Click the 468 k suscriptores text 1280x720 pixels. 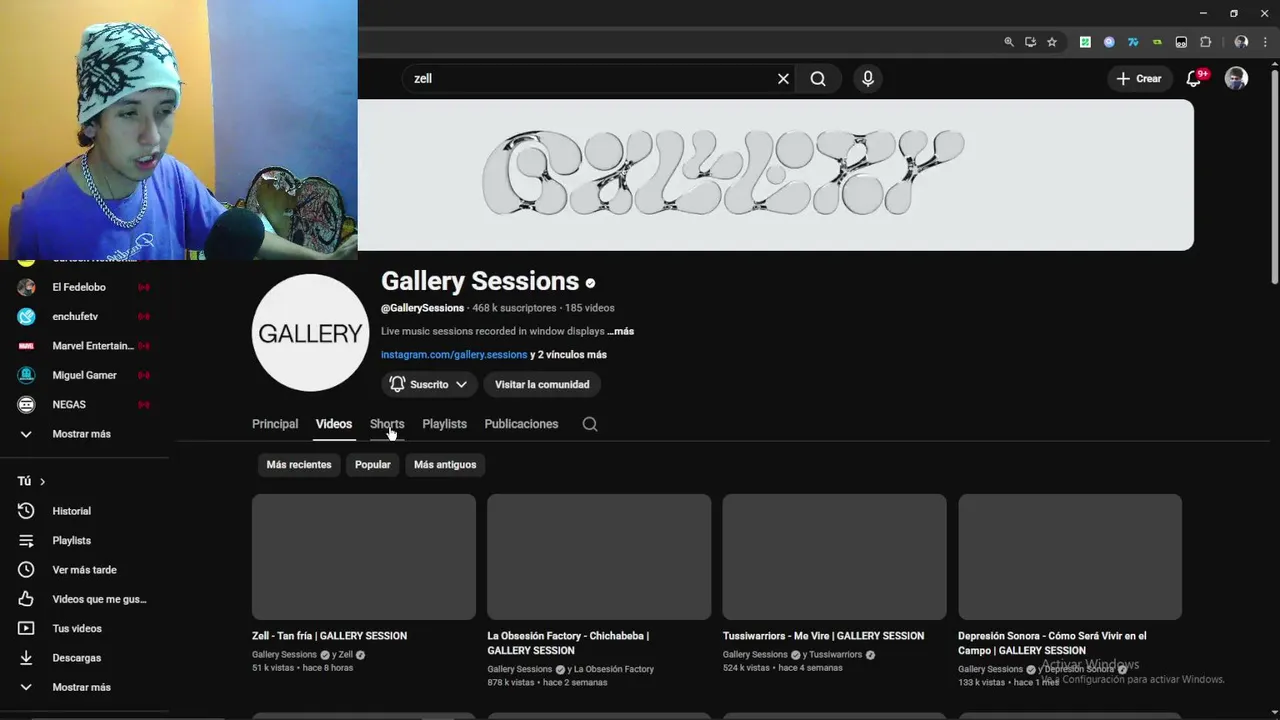(x=514, y=308)
